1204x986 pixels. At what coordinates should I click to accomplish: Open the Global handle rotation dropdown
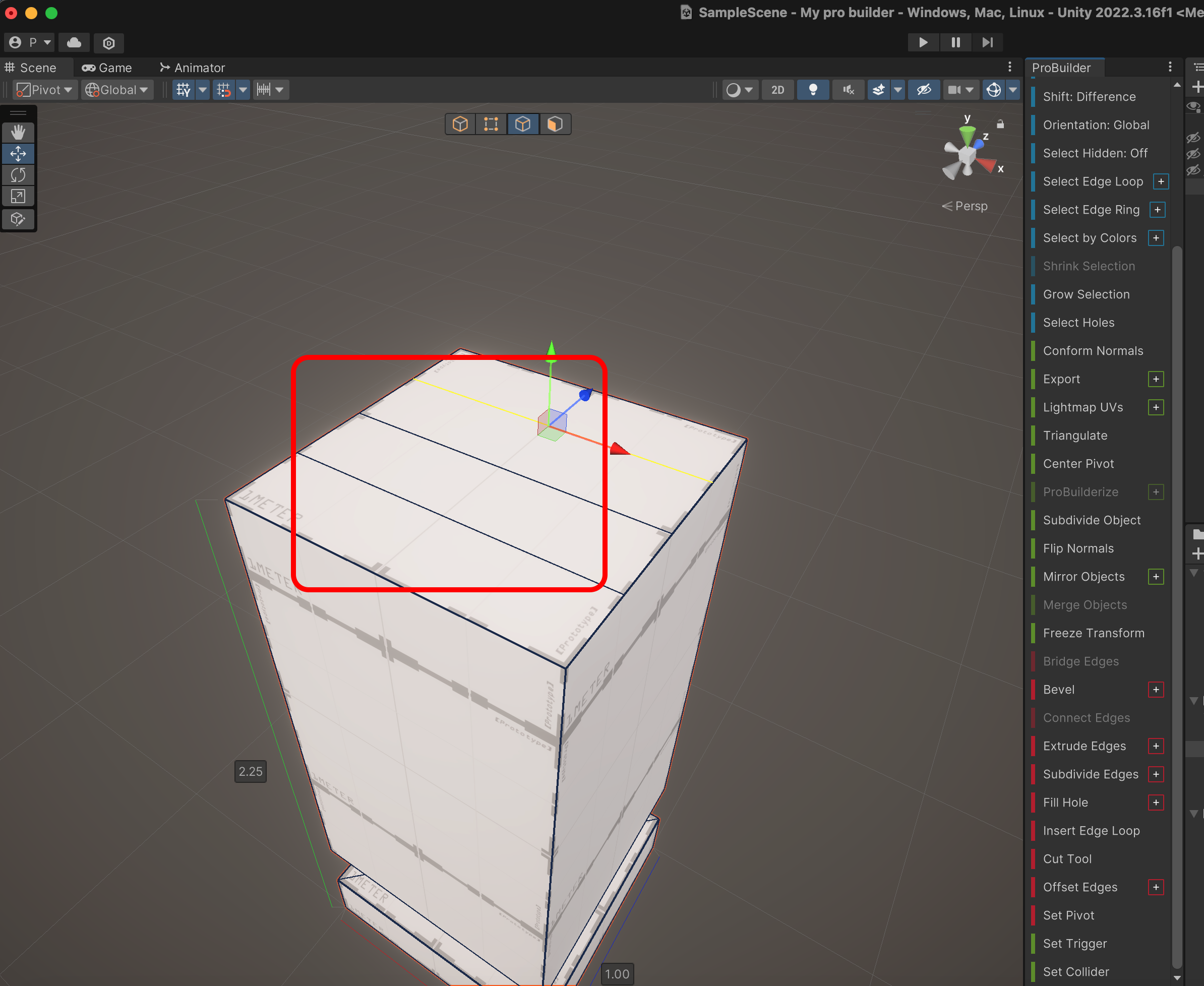[117, 90]
